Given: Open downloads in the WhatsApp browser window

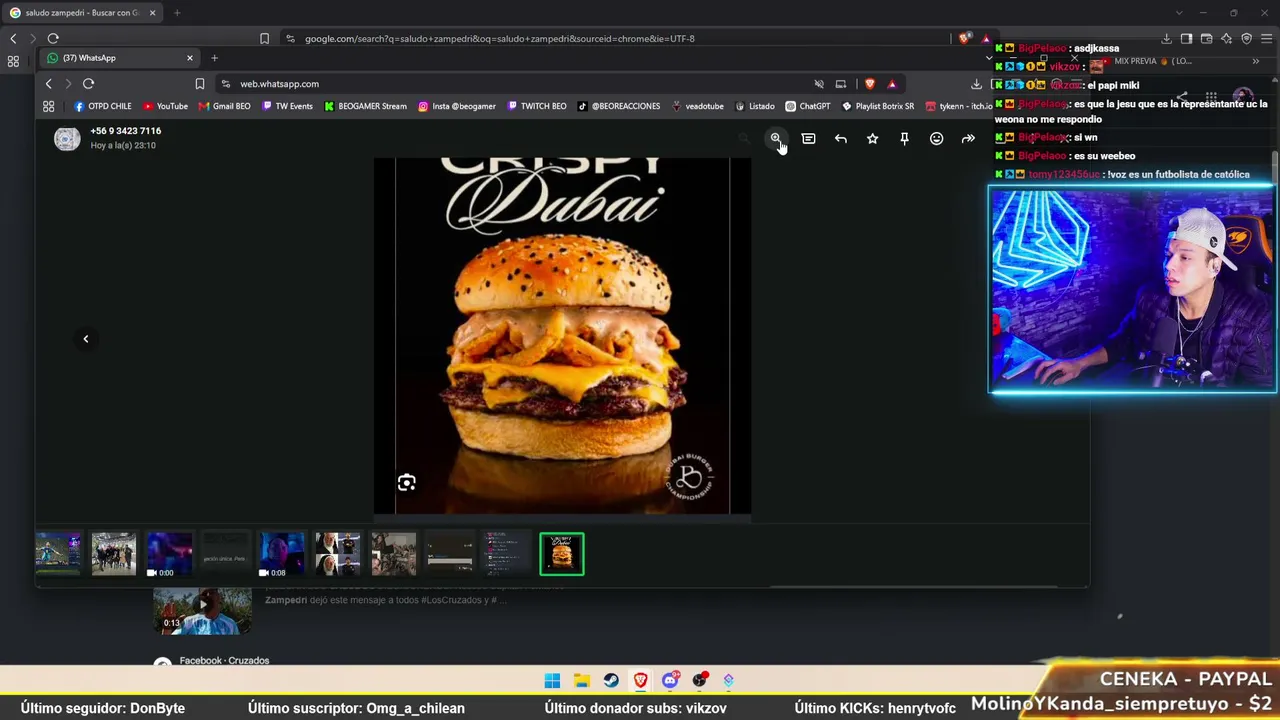Looking at the screenshot, I should pyautogui.click(x=976, y=84).
